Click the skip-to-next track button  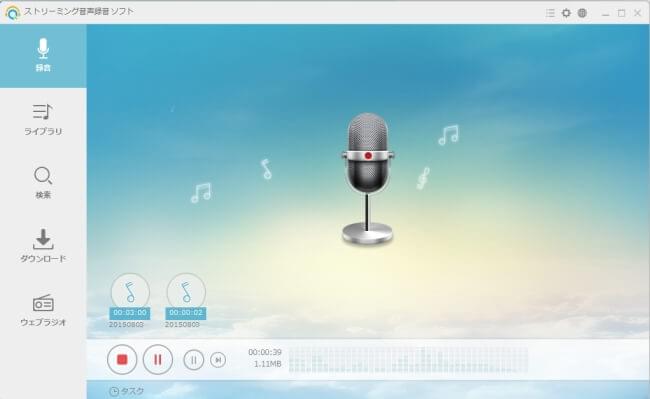coord(218,360)
